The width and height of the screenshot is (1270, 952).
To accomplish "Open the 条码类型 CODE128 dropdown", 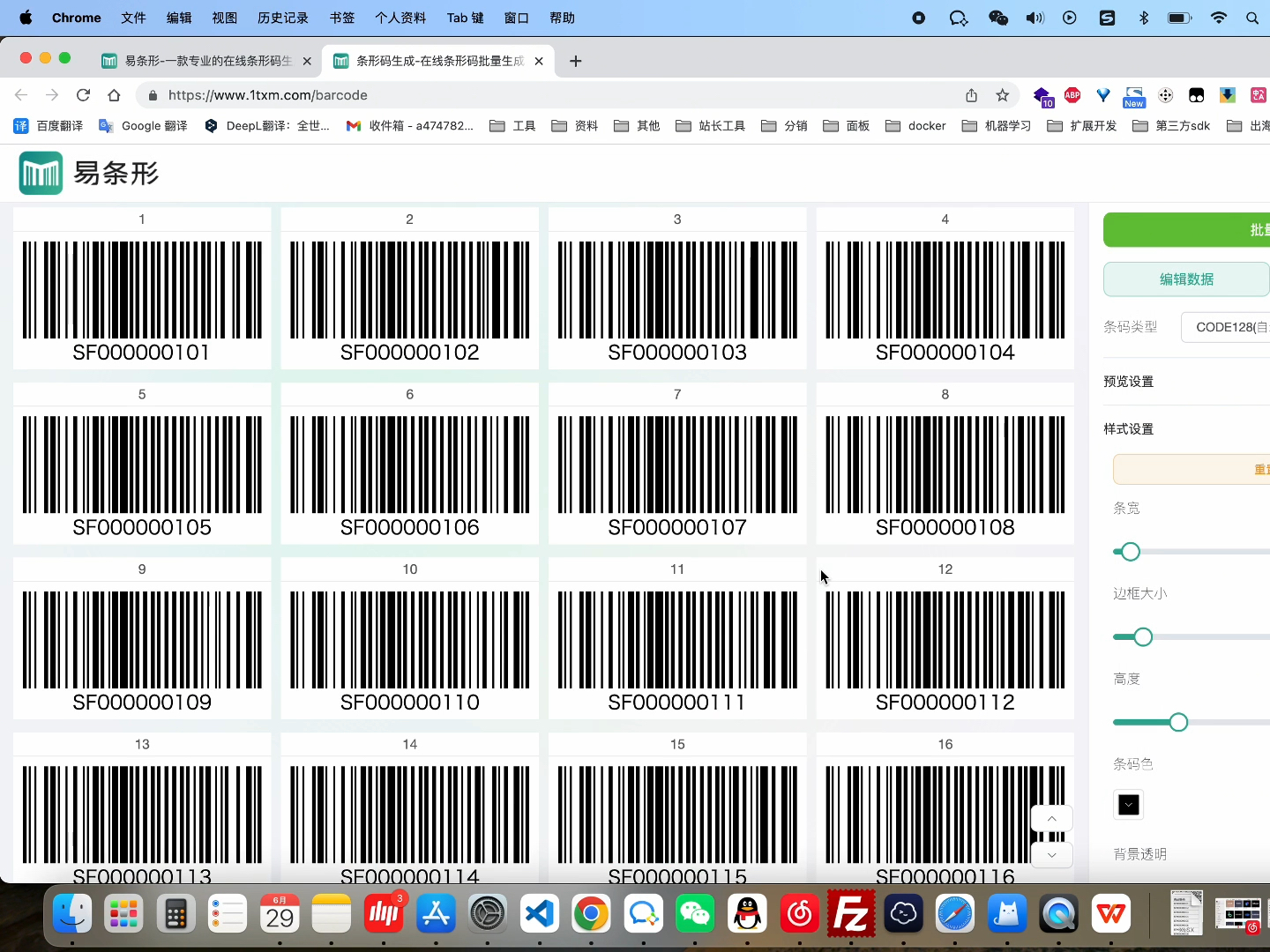I will (x=1225, y=327).
